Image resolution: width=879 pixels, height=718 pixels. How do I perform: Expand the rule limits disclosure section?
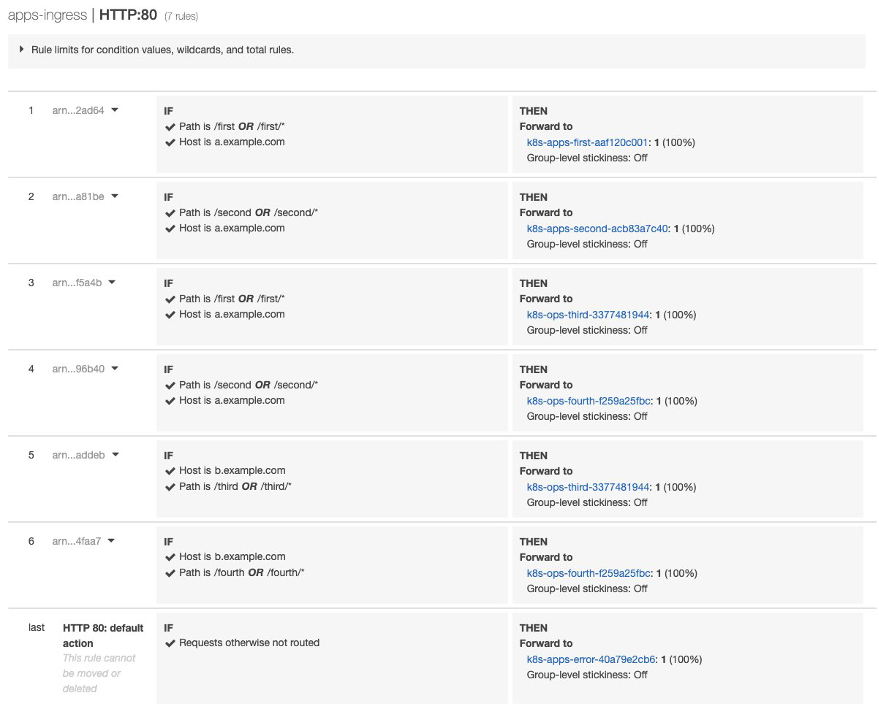pos(22,49)
